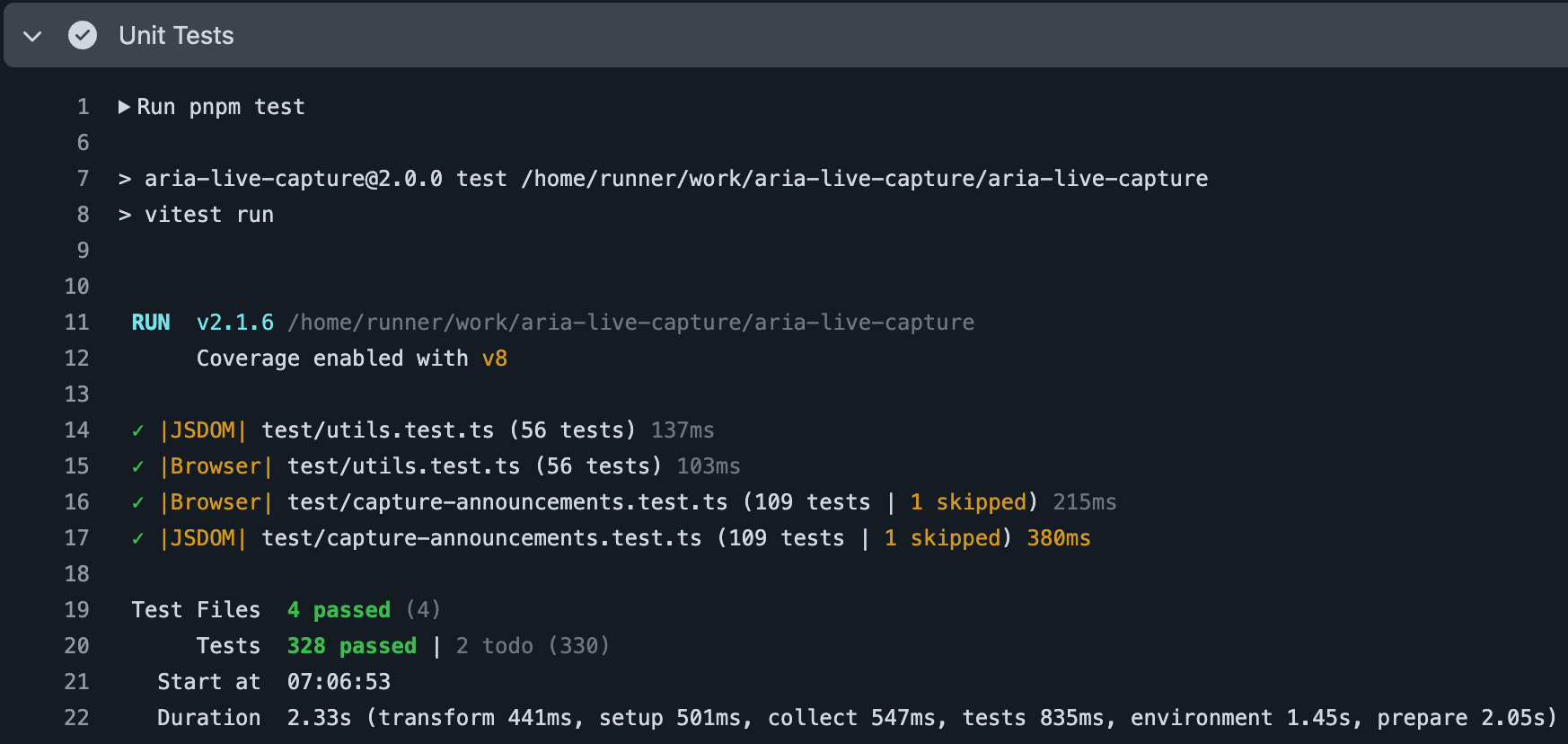Click green checkmark beside Browser utils.test.ts
The height and width of the screenshot is (744, 1568).
[137, 467]
